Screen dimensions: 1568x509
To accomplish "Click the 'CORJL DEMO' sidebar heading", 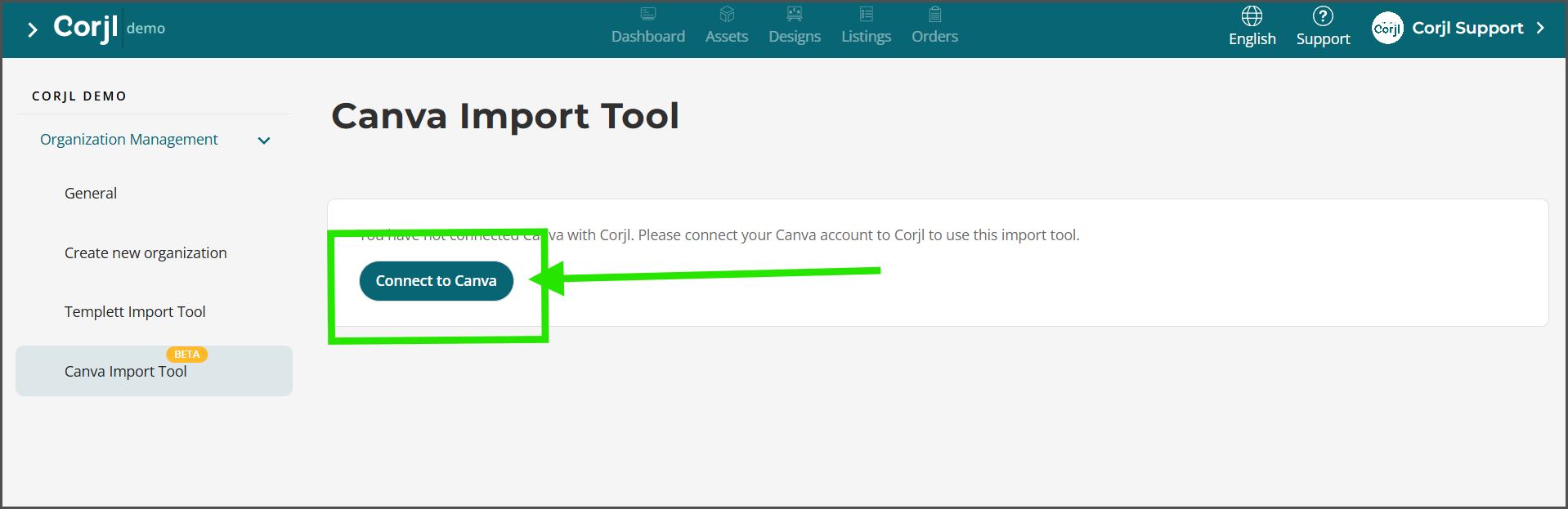I will 79,96.
